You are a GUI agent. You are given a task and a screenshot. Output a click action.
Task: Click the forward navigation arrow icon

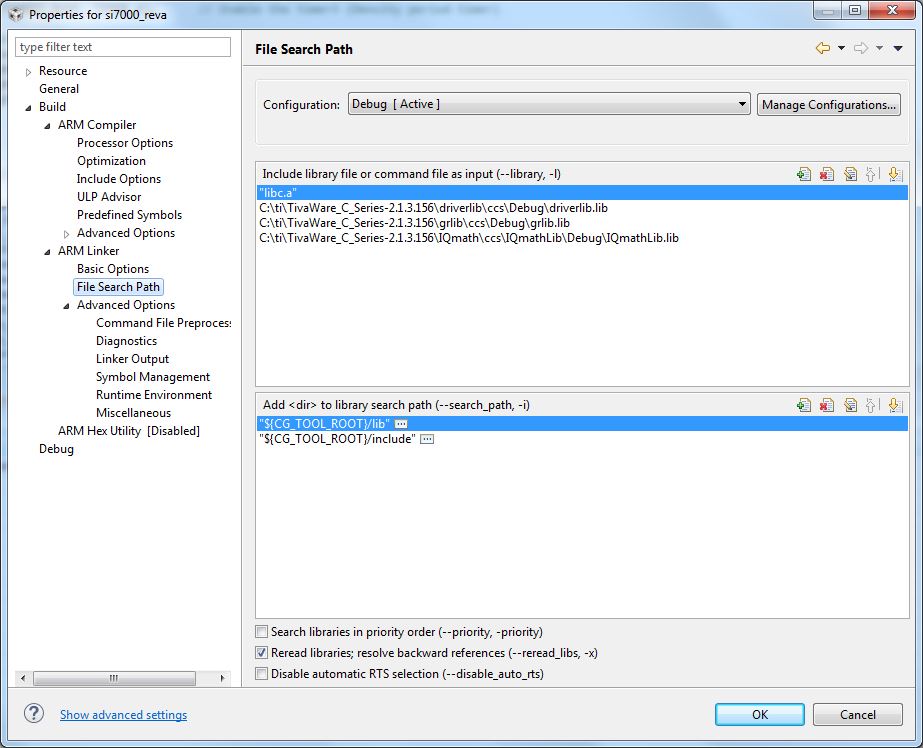[x=861, y=48]
